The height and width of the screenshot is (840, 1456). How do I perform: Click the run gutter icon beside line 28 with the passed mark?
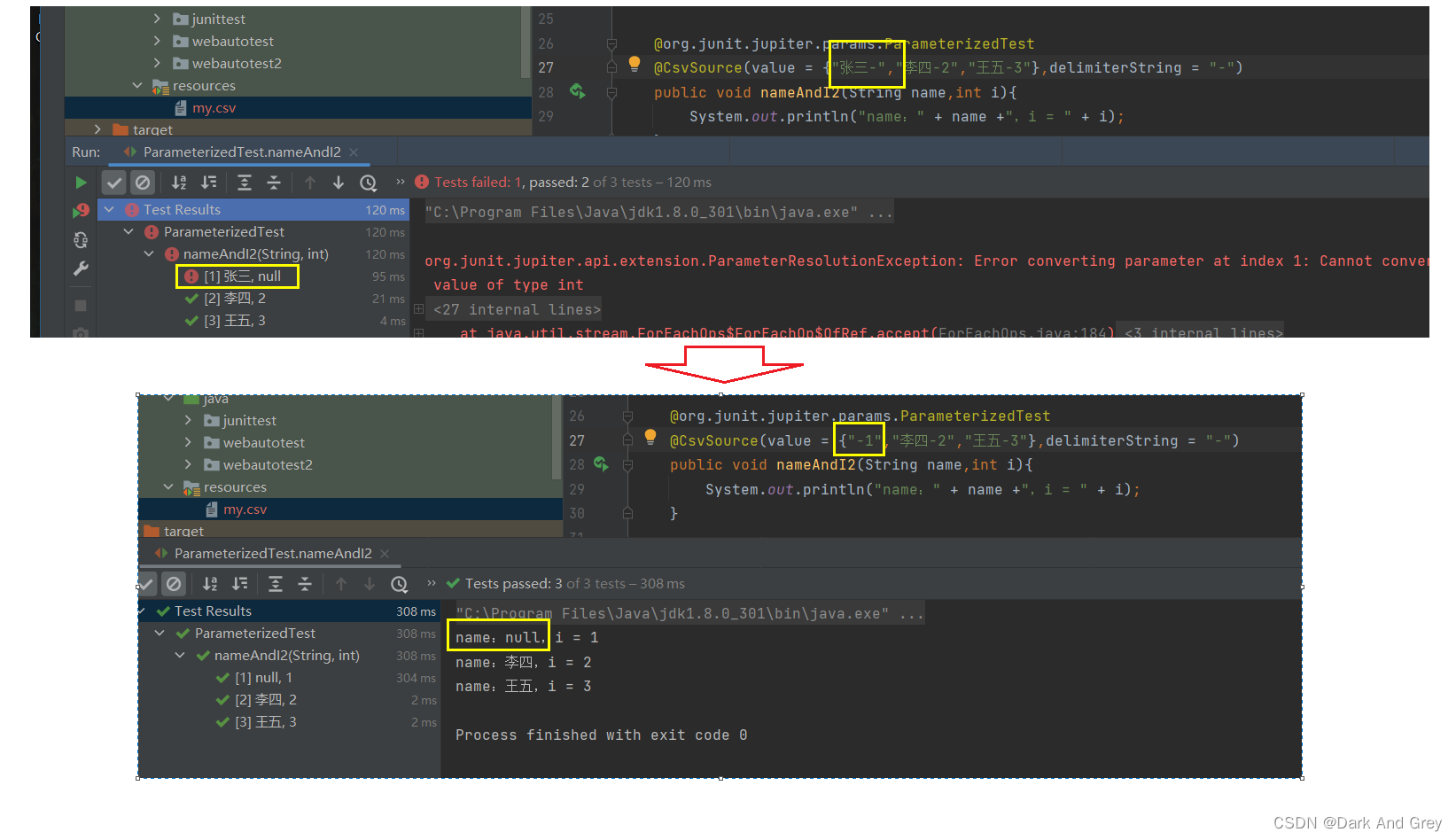(602, 464)
